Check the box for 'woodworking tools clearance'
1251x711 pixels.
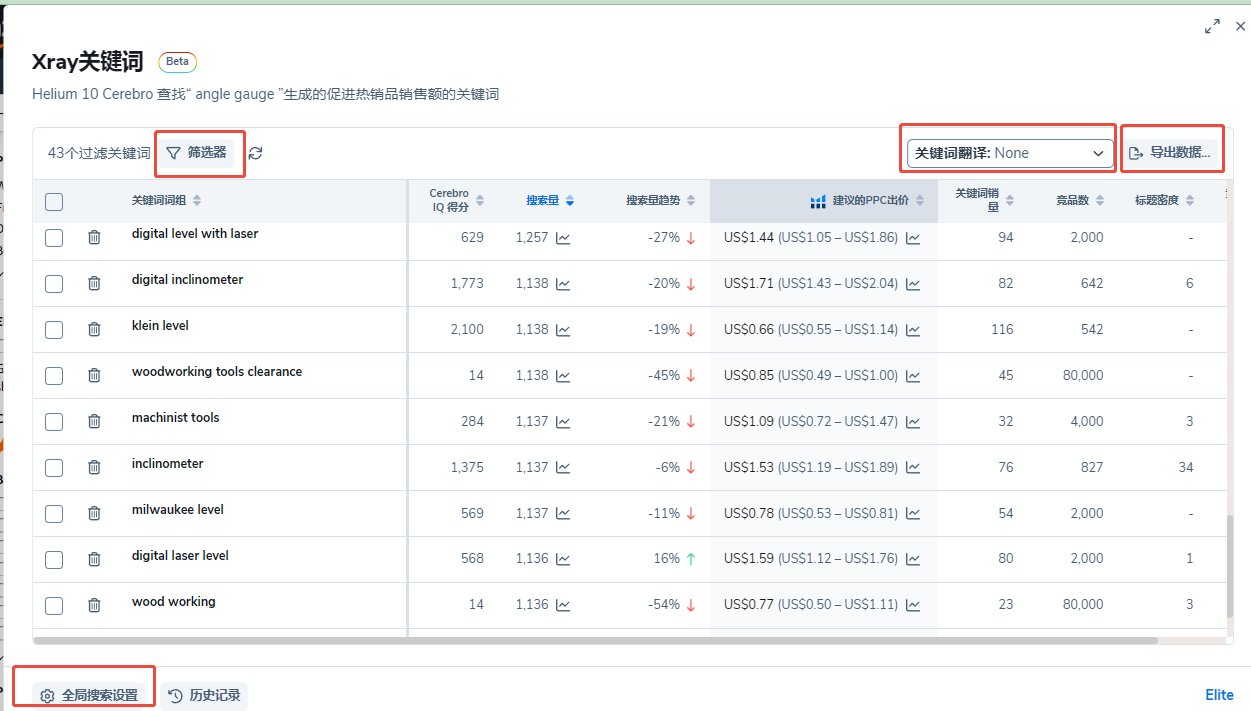(54, 375)
